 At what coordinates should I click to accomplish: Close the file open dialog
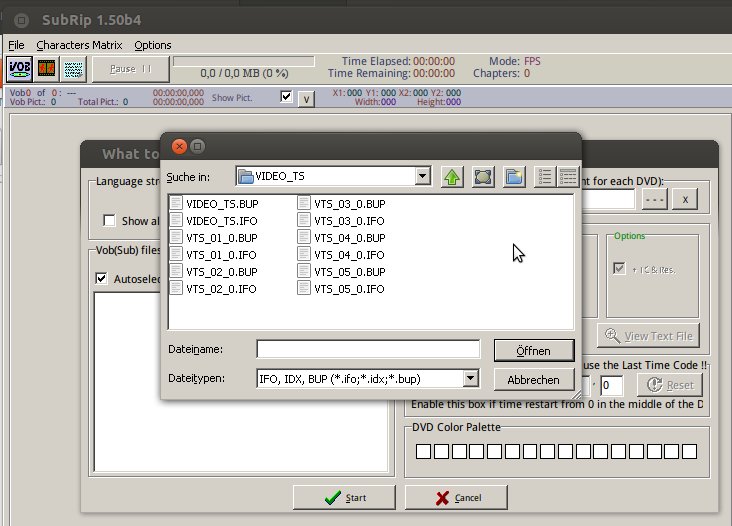coord(179,147)
